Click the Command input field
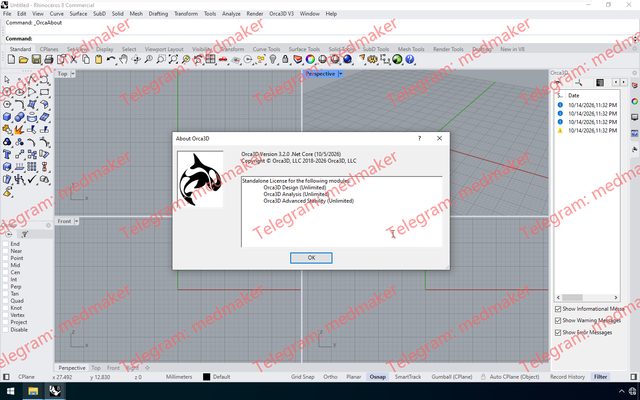Image resolution: width=640 pixels, height=400 pixels. [333, 39]
